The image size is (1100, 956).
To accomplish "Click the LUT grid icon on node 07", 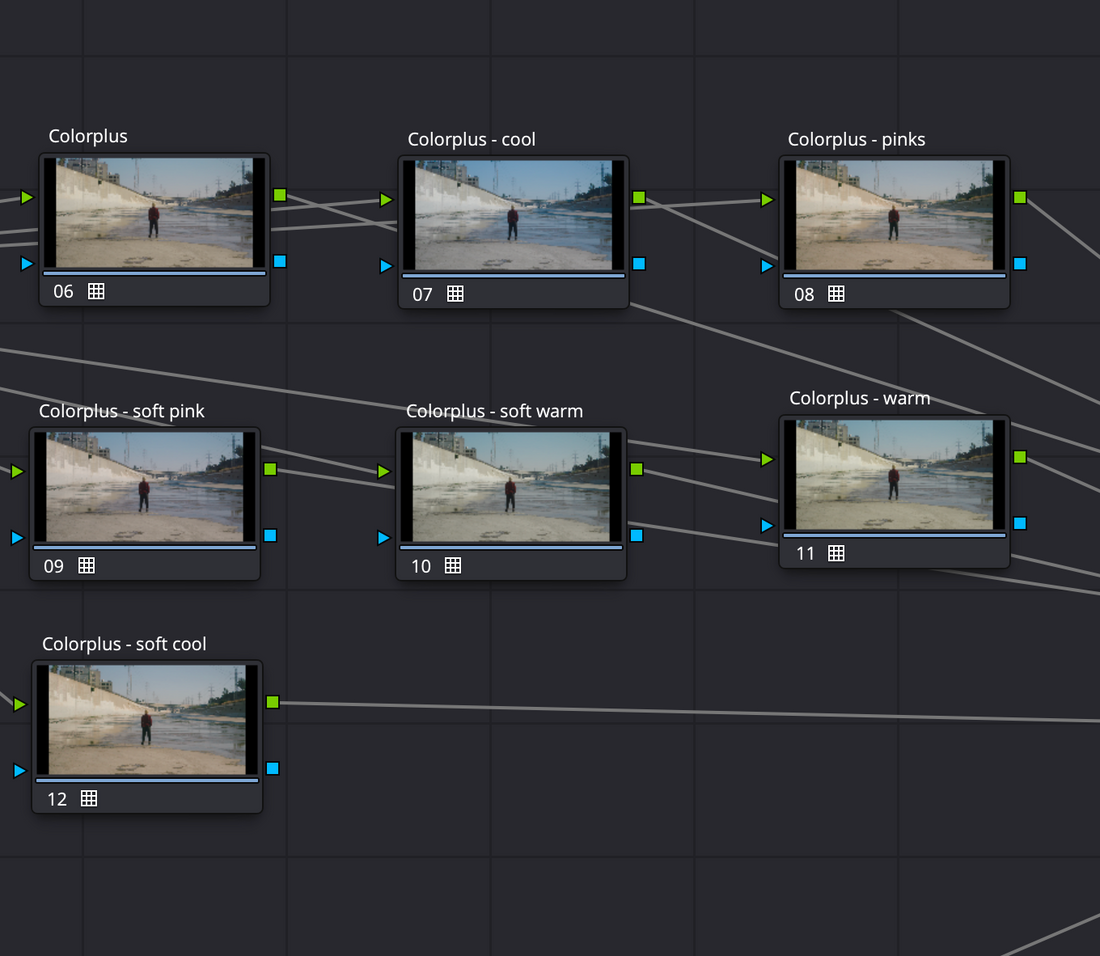I will pos(455,294).
